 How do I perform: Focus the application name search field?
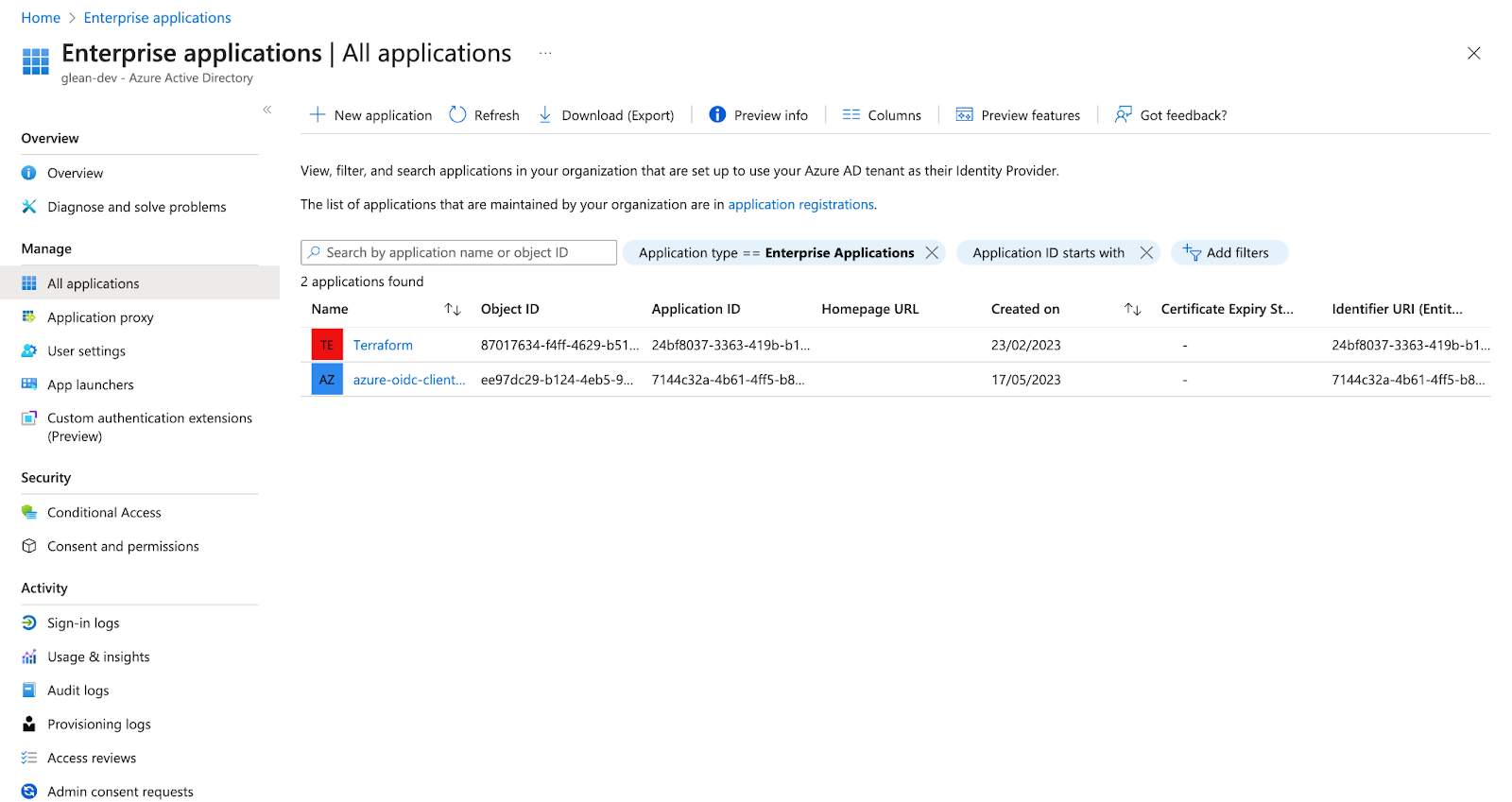[458, 252]
